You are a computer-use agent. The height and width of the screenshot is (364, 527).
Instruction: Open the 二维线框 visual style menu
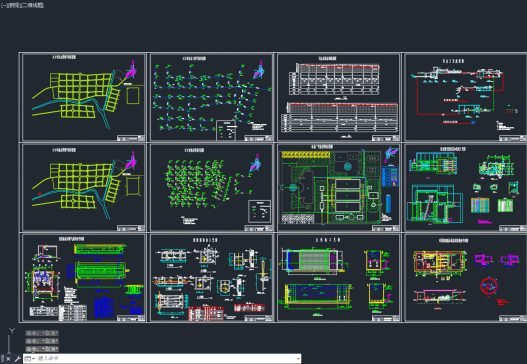33,5
